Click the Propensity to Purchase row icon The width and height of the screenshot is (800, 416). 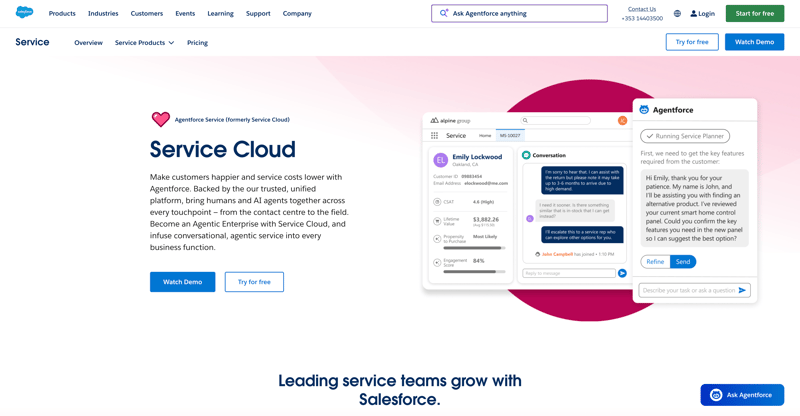coord(437,239)
